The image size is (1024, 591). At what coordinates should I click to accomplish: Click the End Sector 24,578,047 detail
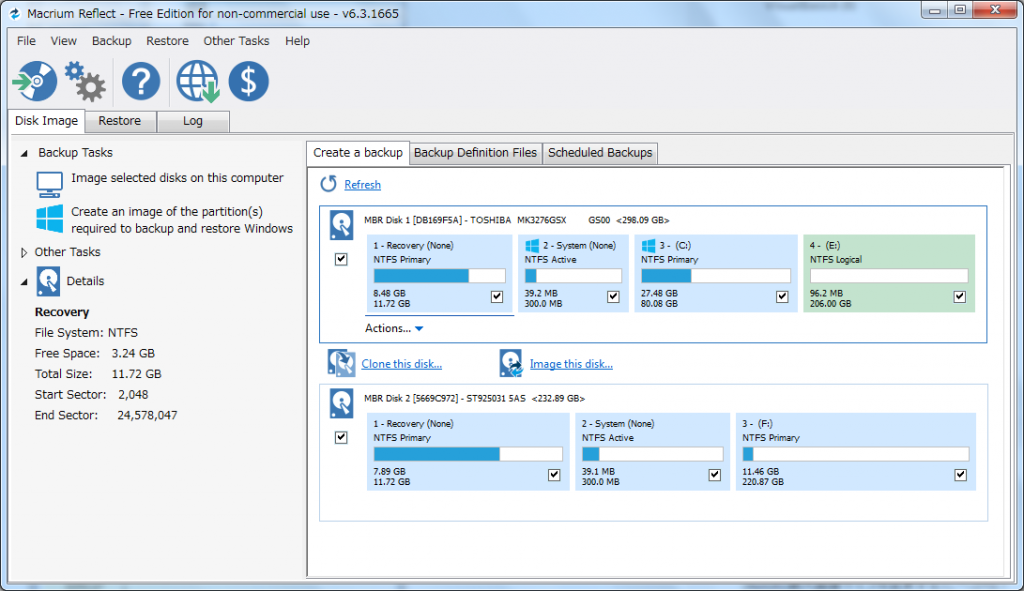pos(106,415)
